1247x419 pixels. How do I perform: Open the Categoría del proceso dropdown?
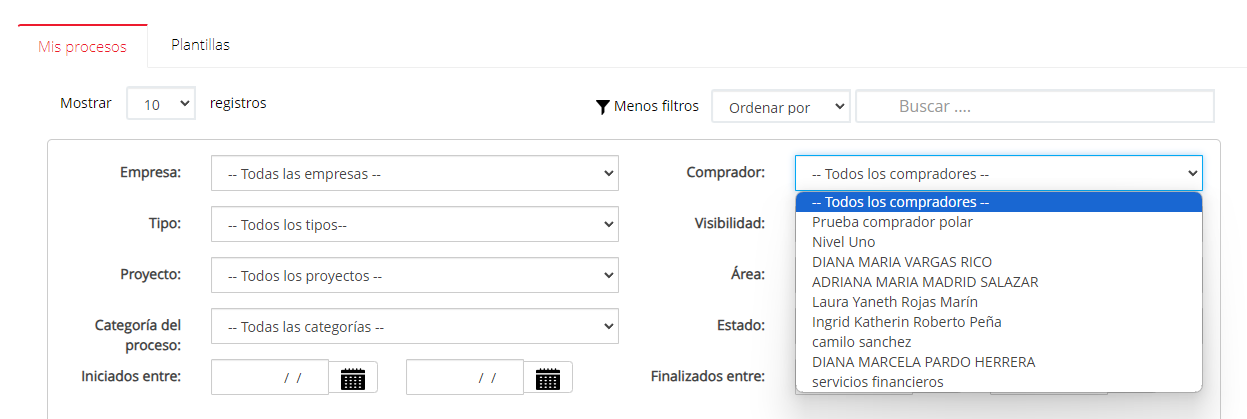coord(414,326)
